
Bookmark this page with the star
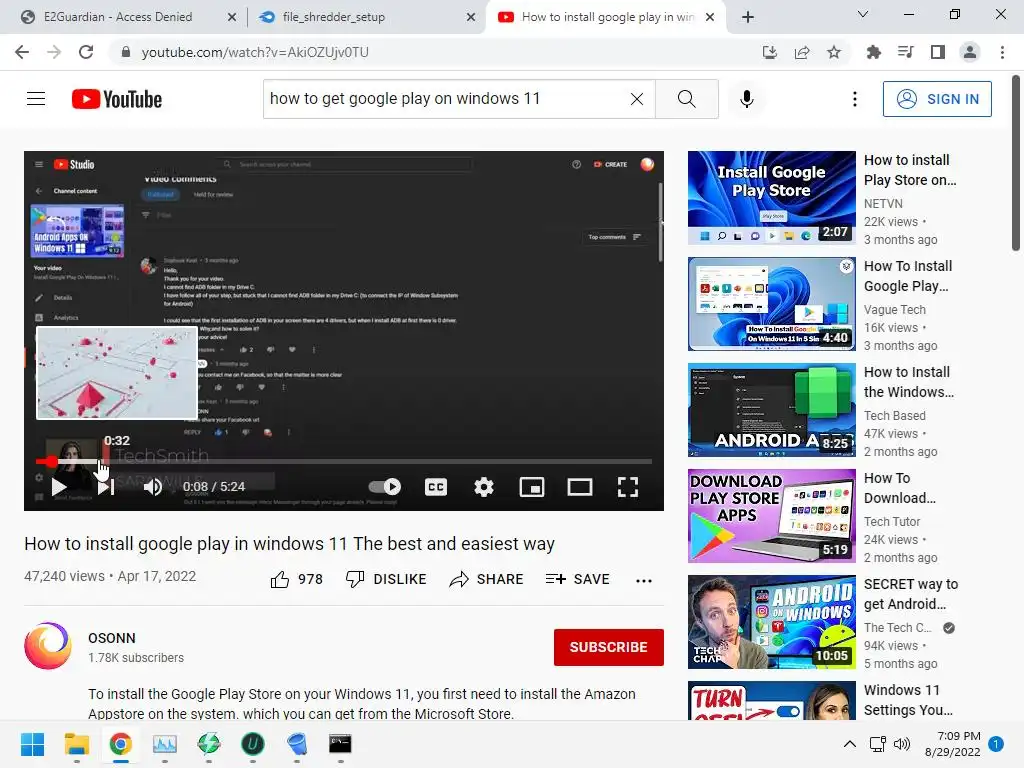click(x=834, y=52)
